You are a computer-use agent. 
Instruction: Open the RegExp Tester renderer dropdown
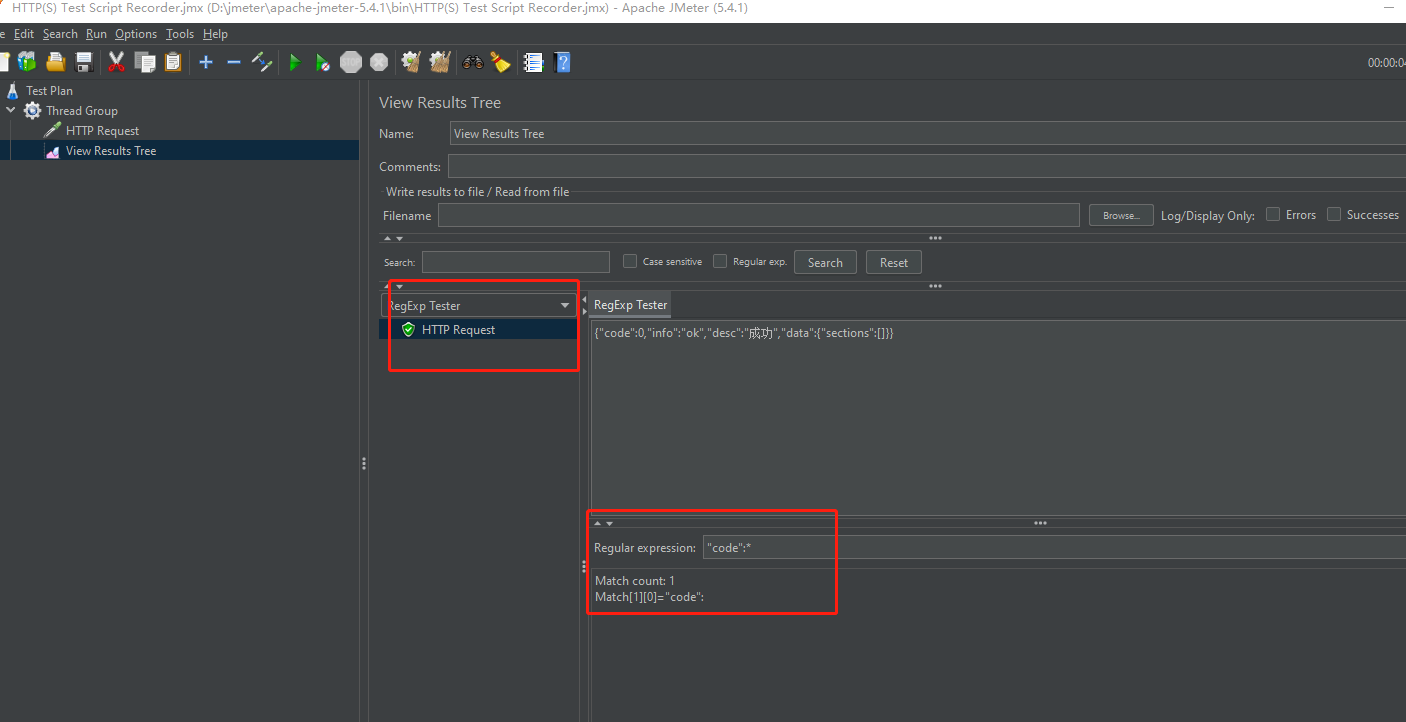click(478, 305)
